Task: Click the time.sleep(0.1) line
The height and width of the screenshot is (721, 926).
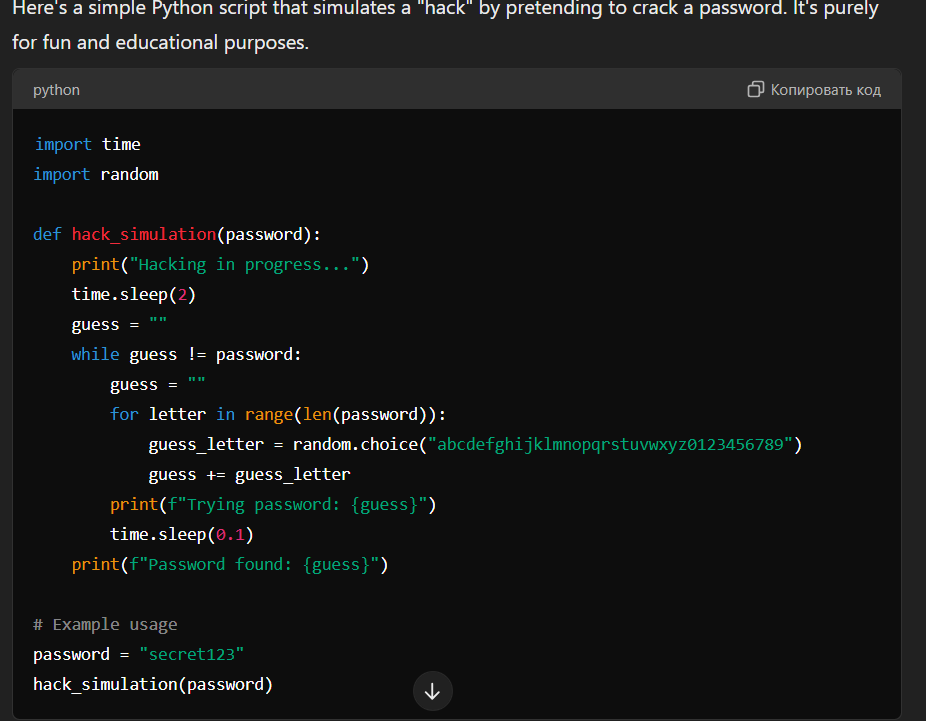Action: [x=182, y=534]
